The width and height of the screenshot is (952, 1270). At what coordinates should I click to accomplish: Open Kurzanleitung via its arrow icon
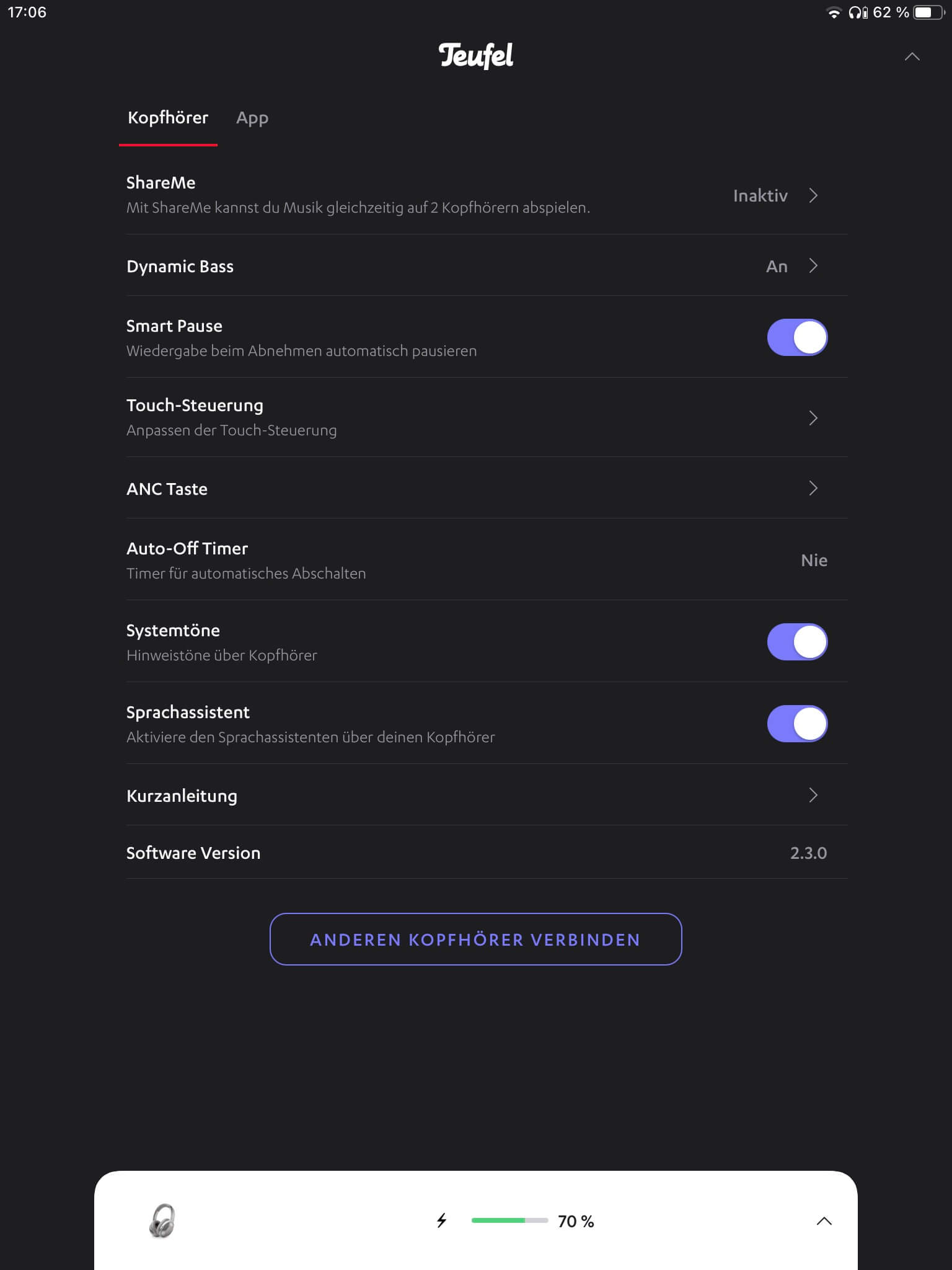point(813,795)
